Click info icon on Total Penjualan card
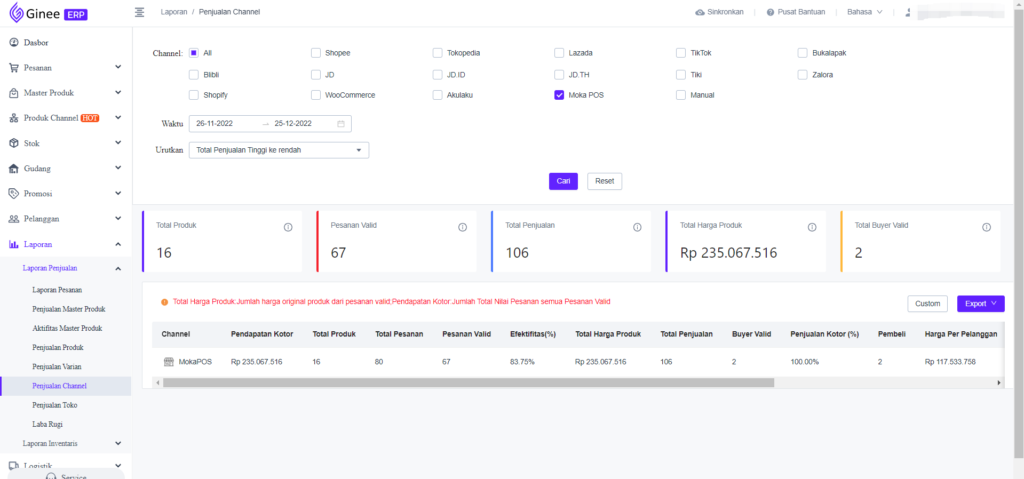This screenshot has height=479, width=1024. (x=637, y=227)
